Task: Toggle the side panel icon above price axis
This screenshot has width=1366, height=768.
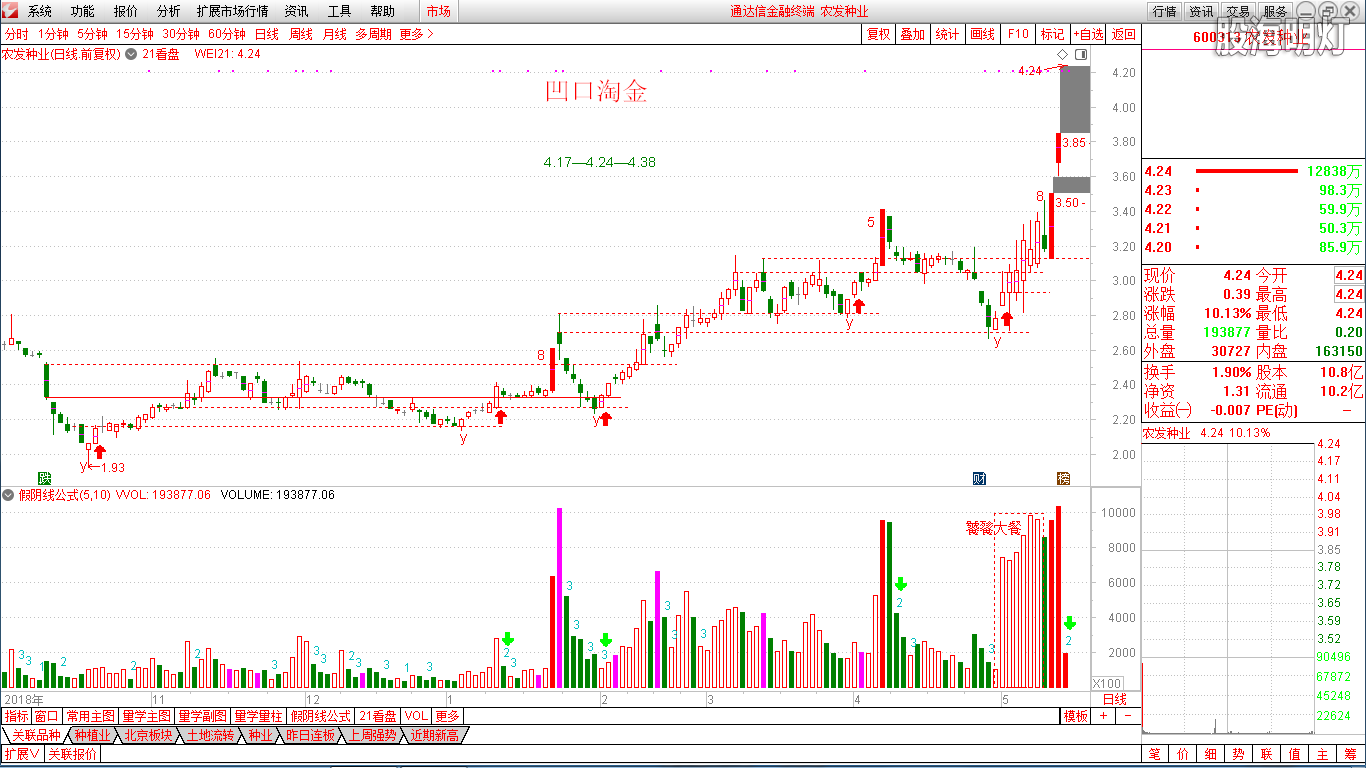Action: click(1082, 54)
